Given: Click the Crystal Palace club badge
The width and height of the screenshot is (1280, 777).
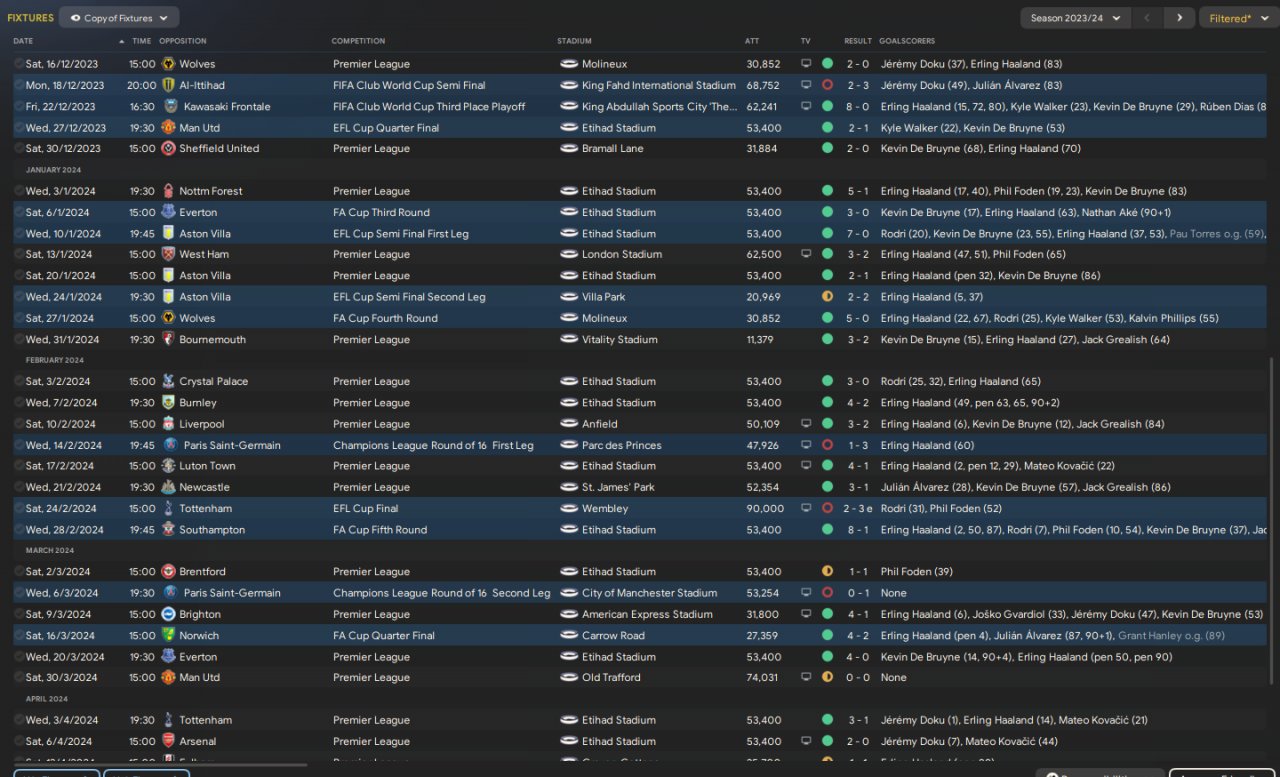Looking at the screenshot, I should click(168, 381).
